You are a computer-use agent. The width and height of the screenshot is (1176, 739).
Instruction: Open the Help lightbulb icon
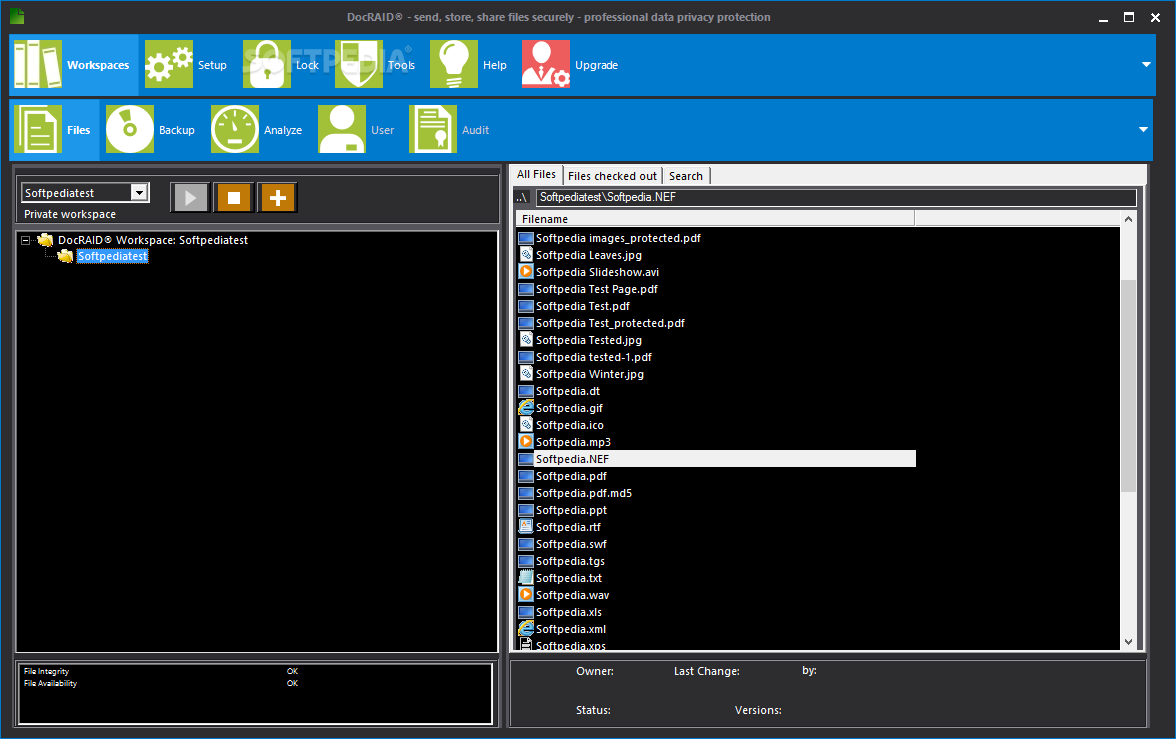pos(454,65)
